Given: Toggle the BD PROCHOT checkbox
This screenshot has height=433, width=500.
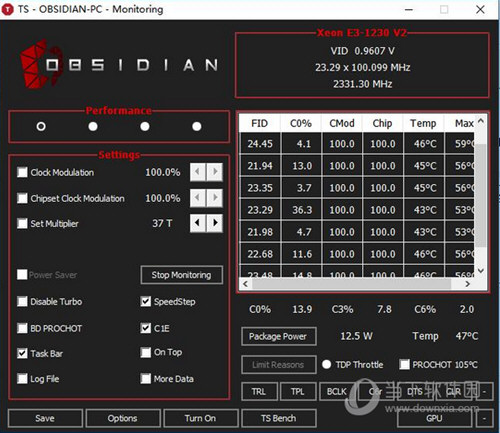Looking at the screenshot, I should point(22,328).
